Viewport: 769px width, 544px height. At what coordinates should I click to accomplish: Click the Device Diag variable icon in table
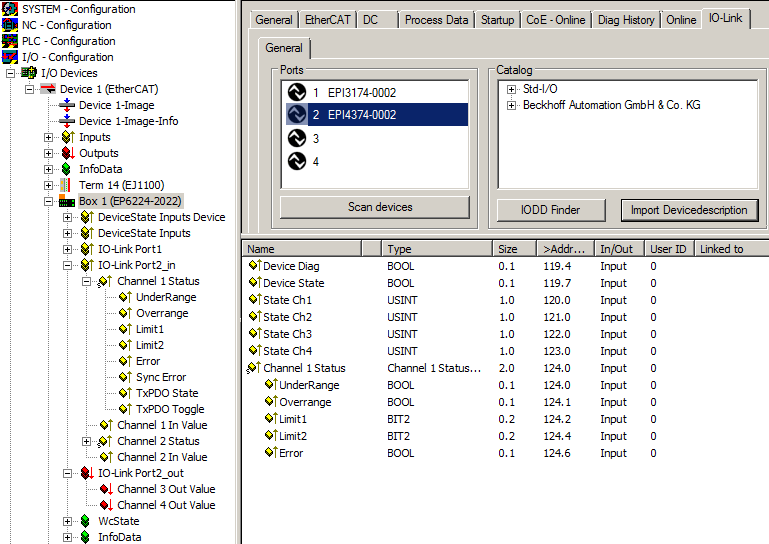point(255,265)
